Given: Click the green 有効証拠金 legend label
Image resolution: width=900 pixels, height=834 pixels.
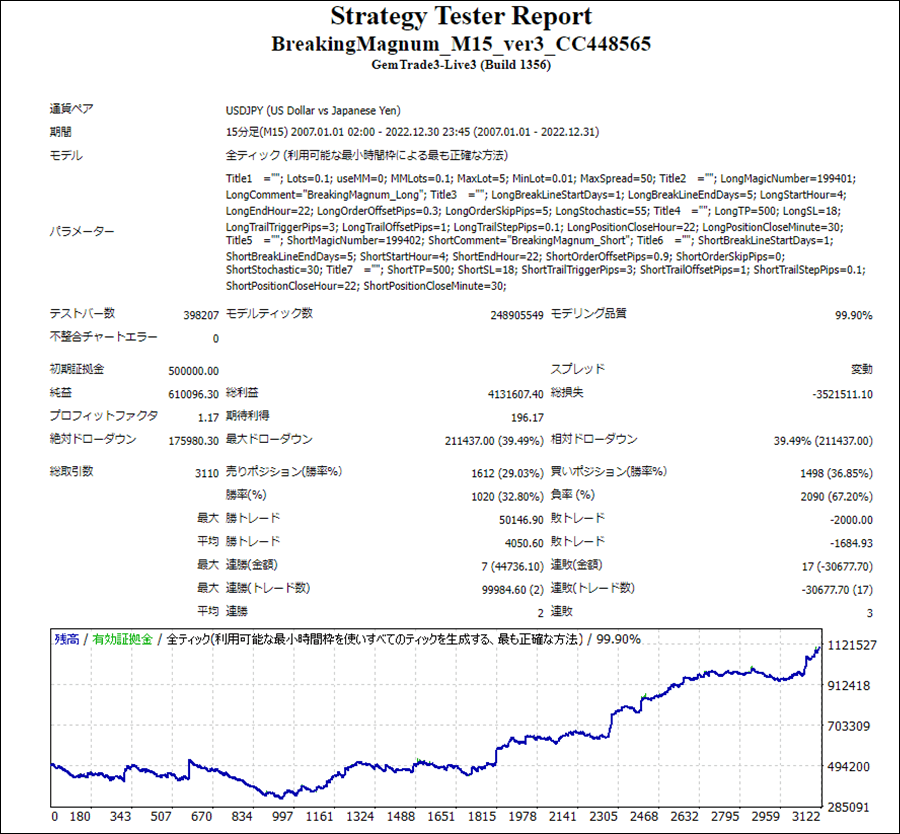Looking at the screenshot, I should tap(124, 639).
